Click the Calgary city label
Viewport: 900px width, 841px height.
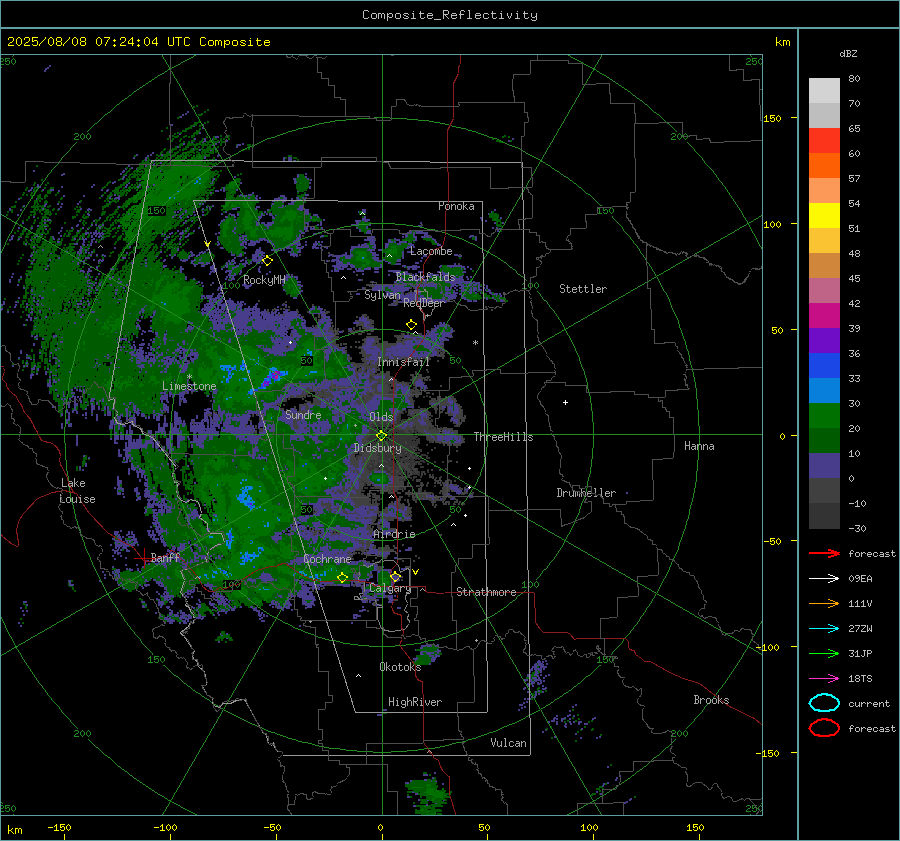(x=390, y=588)
